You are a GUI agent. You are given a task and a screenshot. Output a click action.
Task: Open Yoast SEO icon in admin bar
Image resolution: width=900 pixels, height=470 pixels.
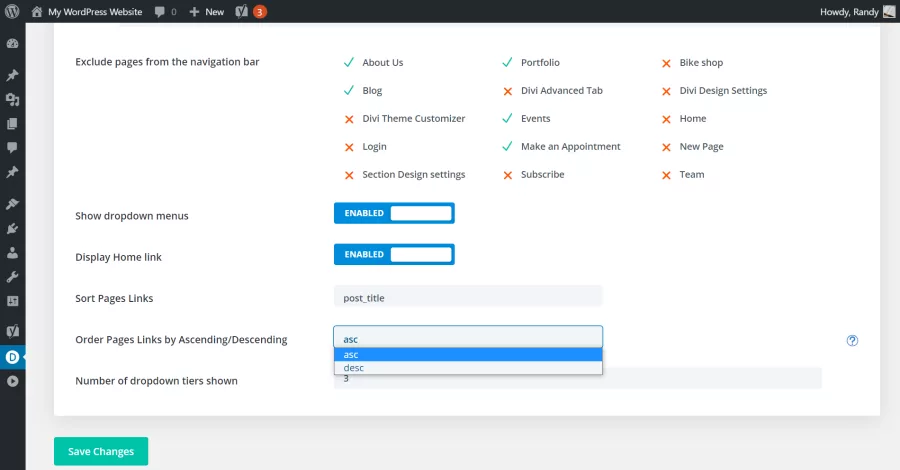pyautogui.click(x=242, y=11)
